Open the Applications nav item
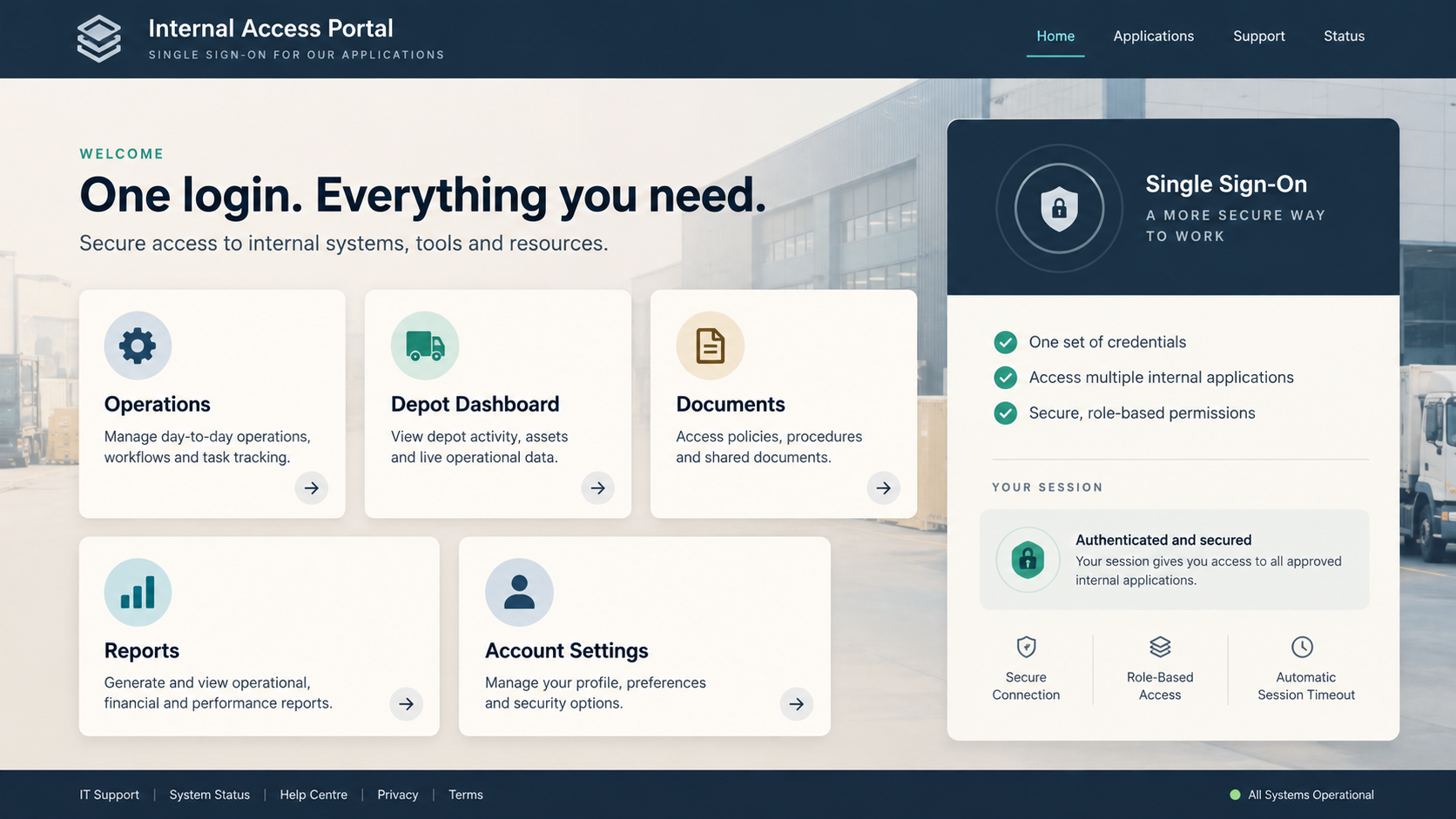1456x819 pixels. point(1154,36)
